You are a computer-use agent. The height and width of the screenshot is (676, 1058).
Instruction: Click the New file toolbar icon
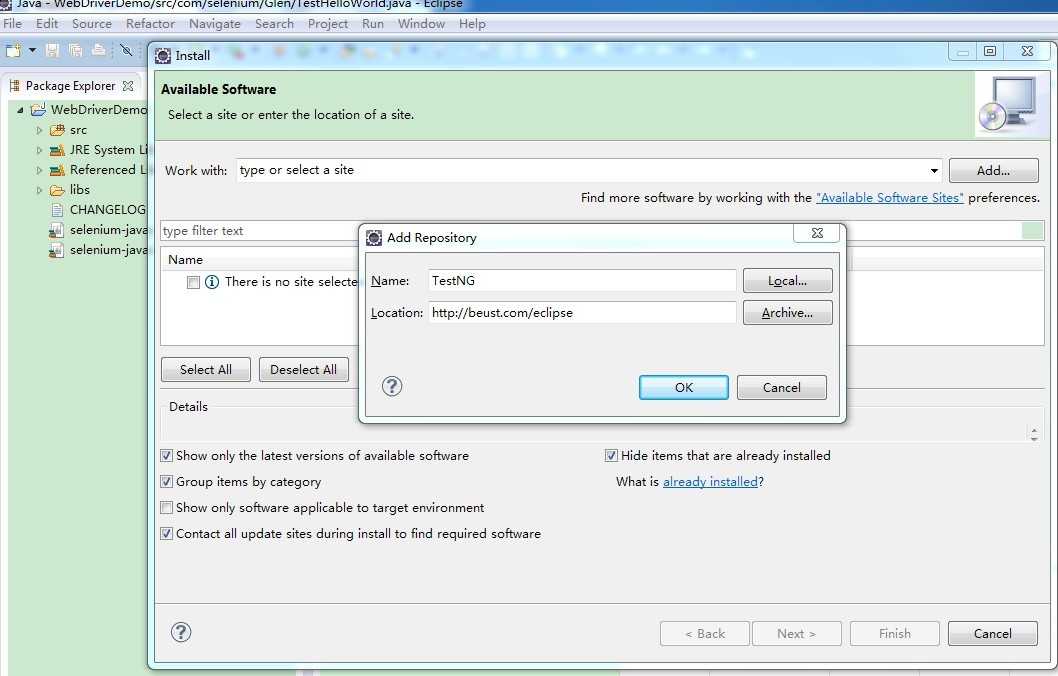(x=13, y=50)
